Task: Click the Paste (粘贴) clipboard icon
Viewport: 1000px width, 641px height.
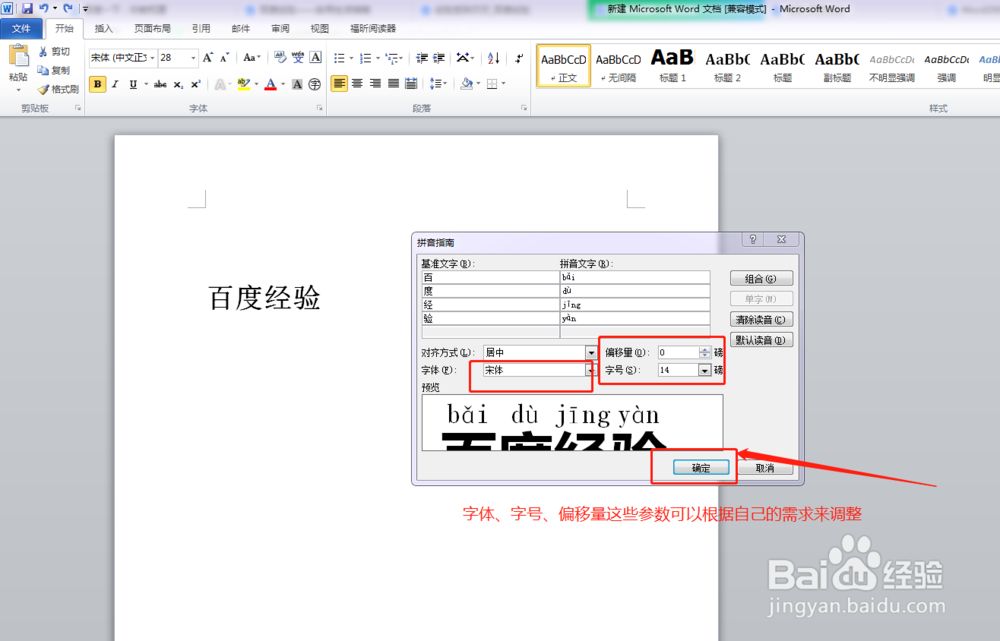Action: tap(18, 56)
